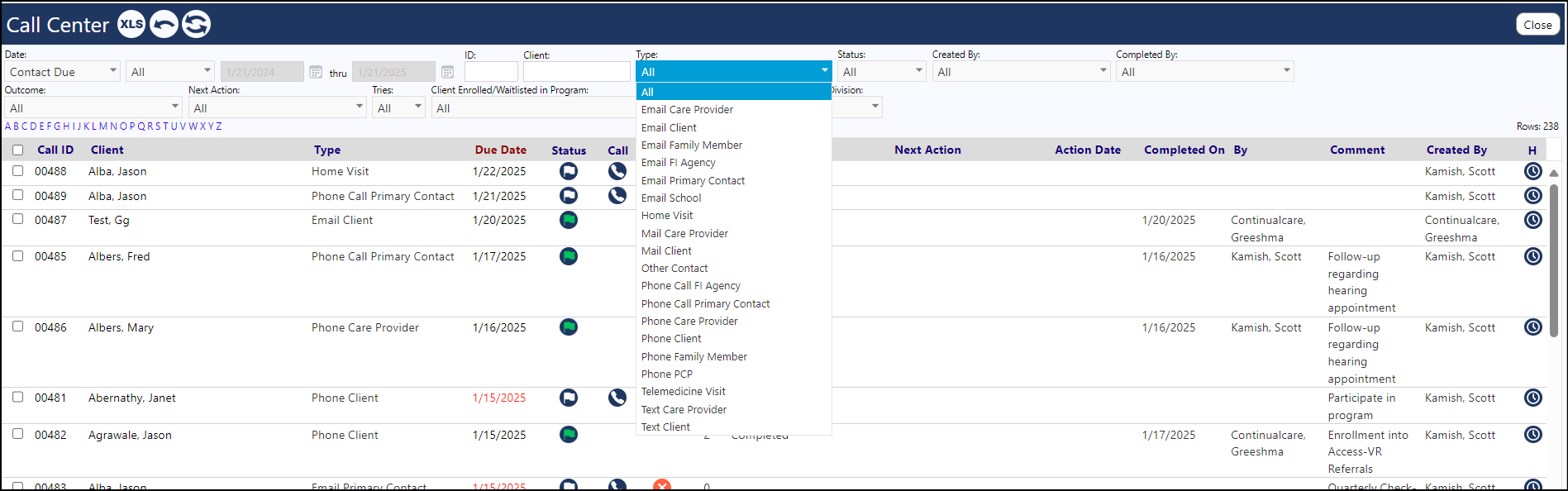Viewport: 1568px width, 491px height.
Task: Open the calendar picker beside the end date
Action: 447,72
